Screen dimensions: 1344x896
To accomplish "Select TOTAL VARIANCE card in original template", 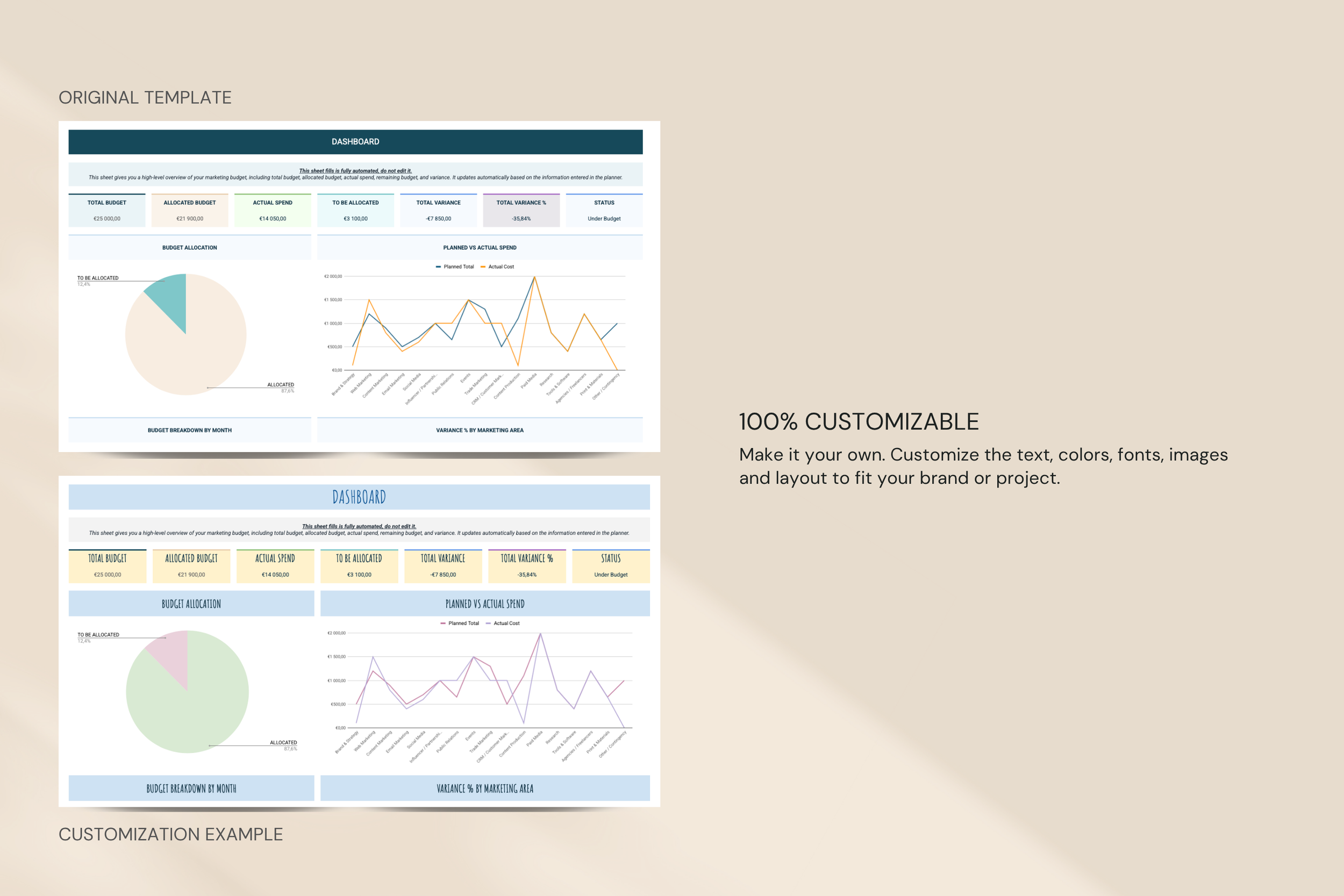I will pos(438,210).
